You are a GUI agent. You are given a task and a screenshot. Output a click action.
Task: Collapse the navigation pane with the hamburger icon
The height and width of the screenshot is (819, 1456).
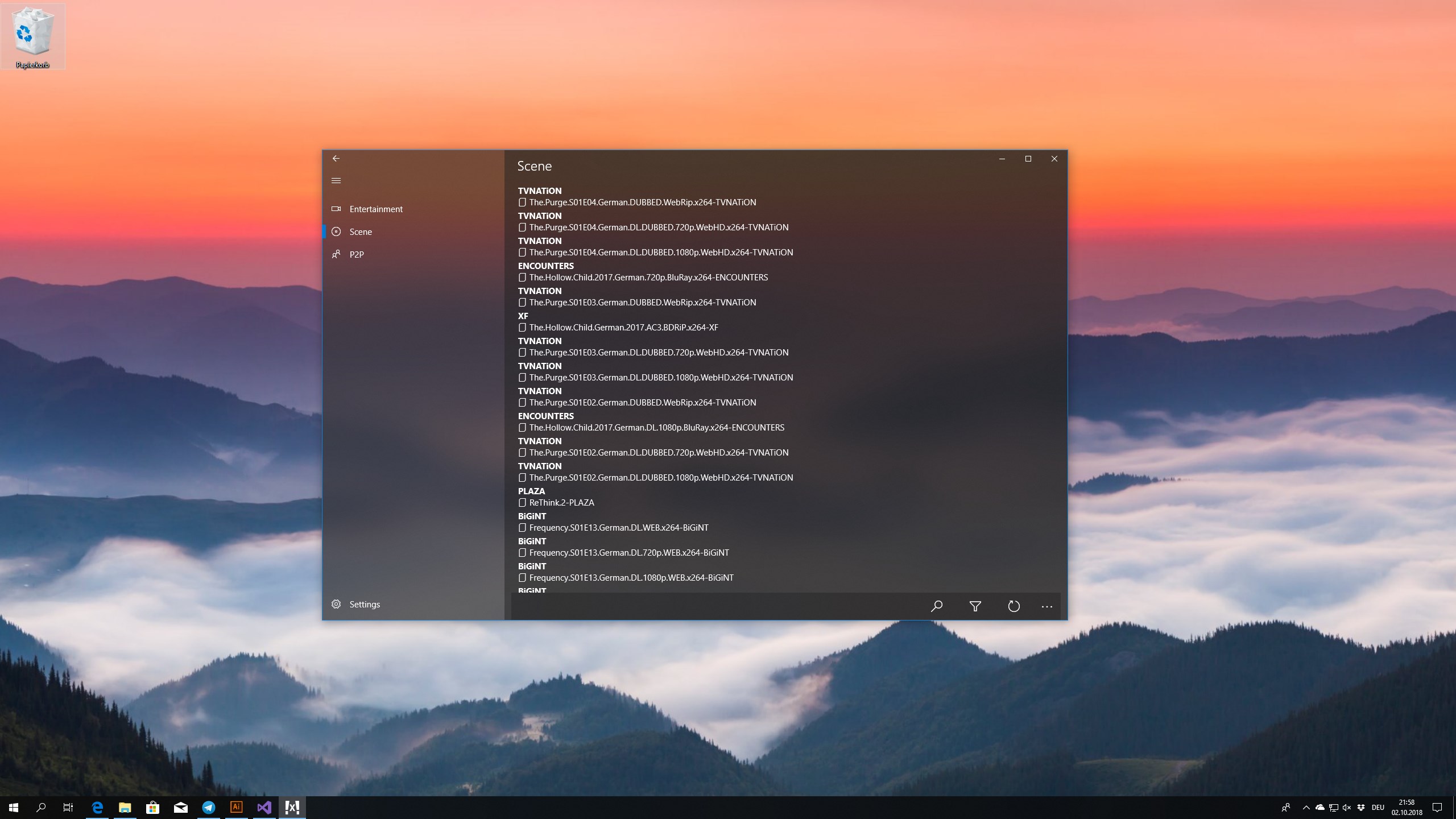[x=336, y=180]
